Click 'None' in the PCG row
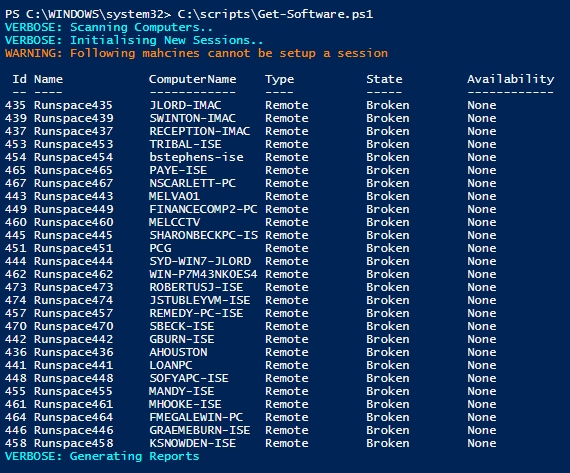The height and width of the screenshot is (473, 570). pyautogui.click(x=482, y=248)
